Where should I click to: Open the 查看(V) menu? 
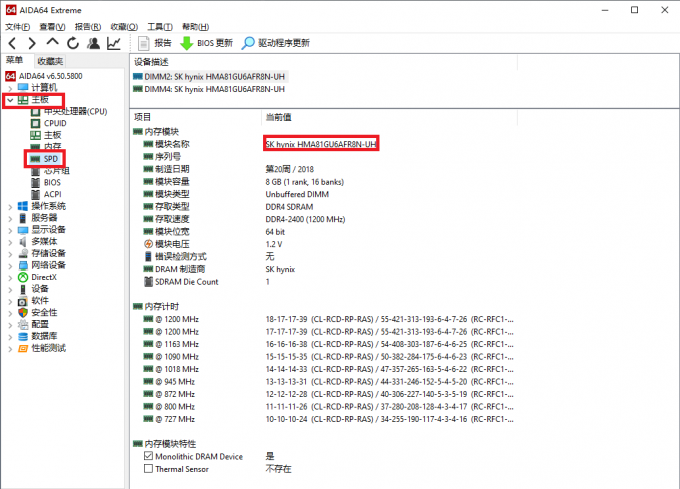point(52,27)
